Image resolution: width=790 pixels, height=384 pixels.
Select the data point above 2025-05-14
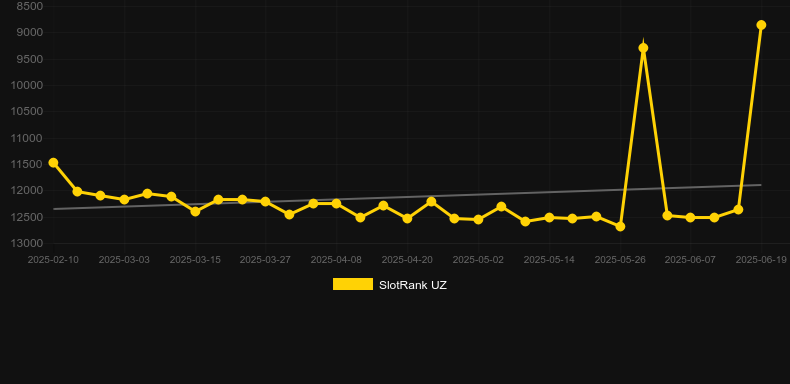549,218
